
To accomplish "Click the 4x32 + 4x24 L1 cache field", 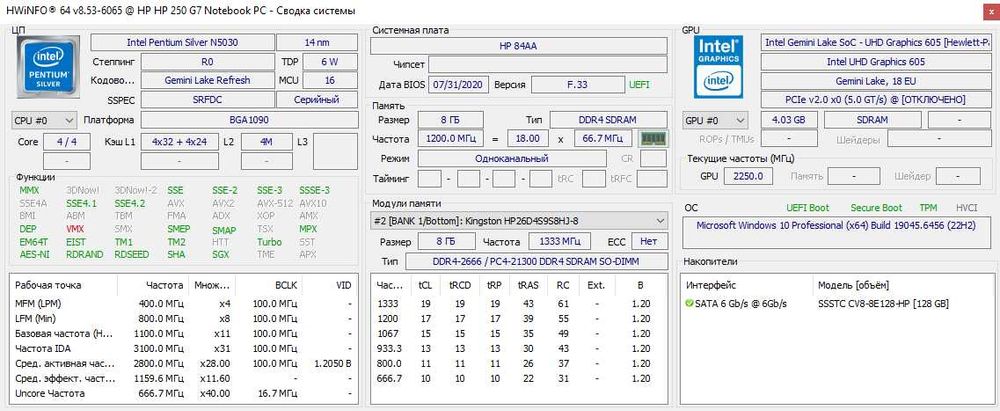I will (179, 142).
